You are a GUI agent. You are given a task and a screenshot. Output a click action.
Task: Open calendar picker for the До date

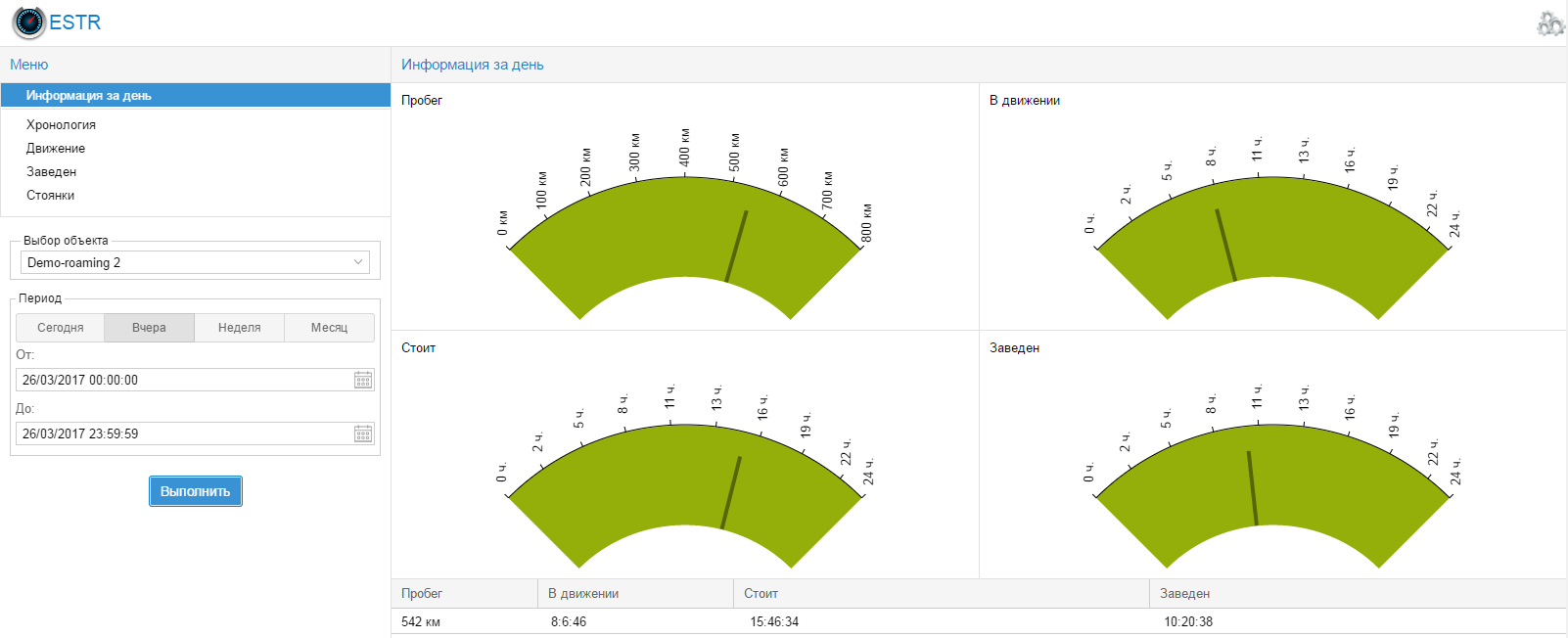pyautogui.click(x=363, y=434)
